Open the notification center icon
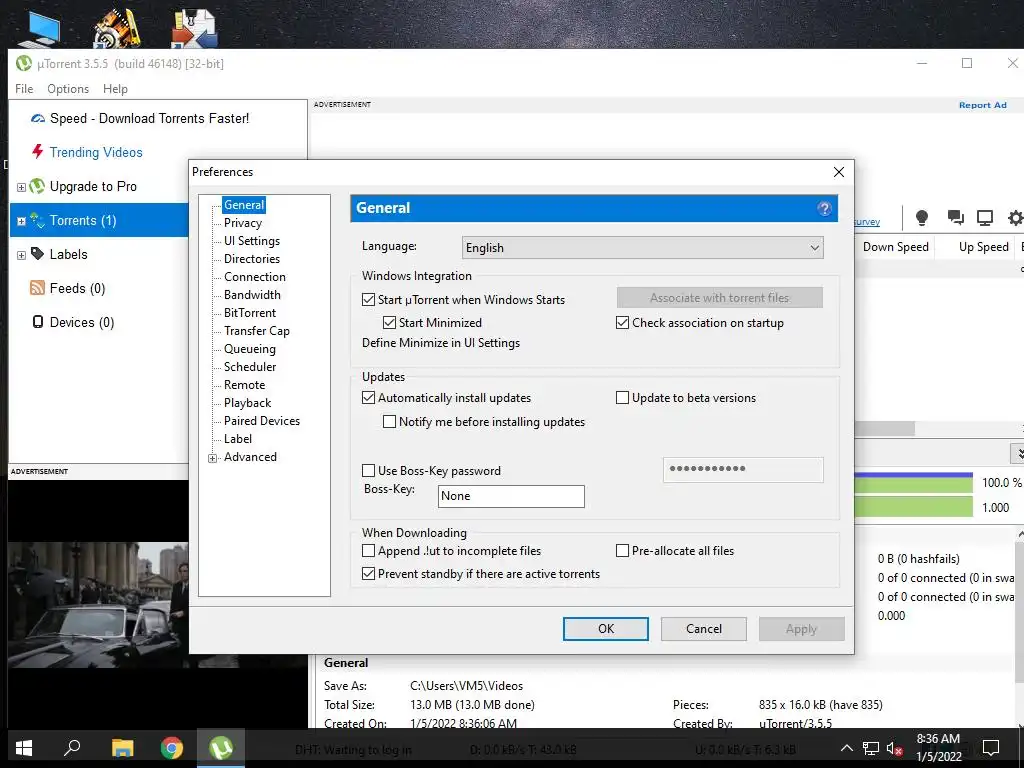The width and height of the screenshot is (1024, 768). coord(991,748)
